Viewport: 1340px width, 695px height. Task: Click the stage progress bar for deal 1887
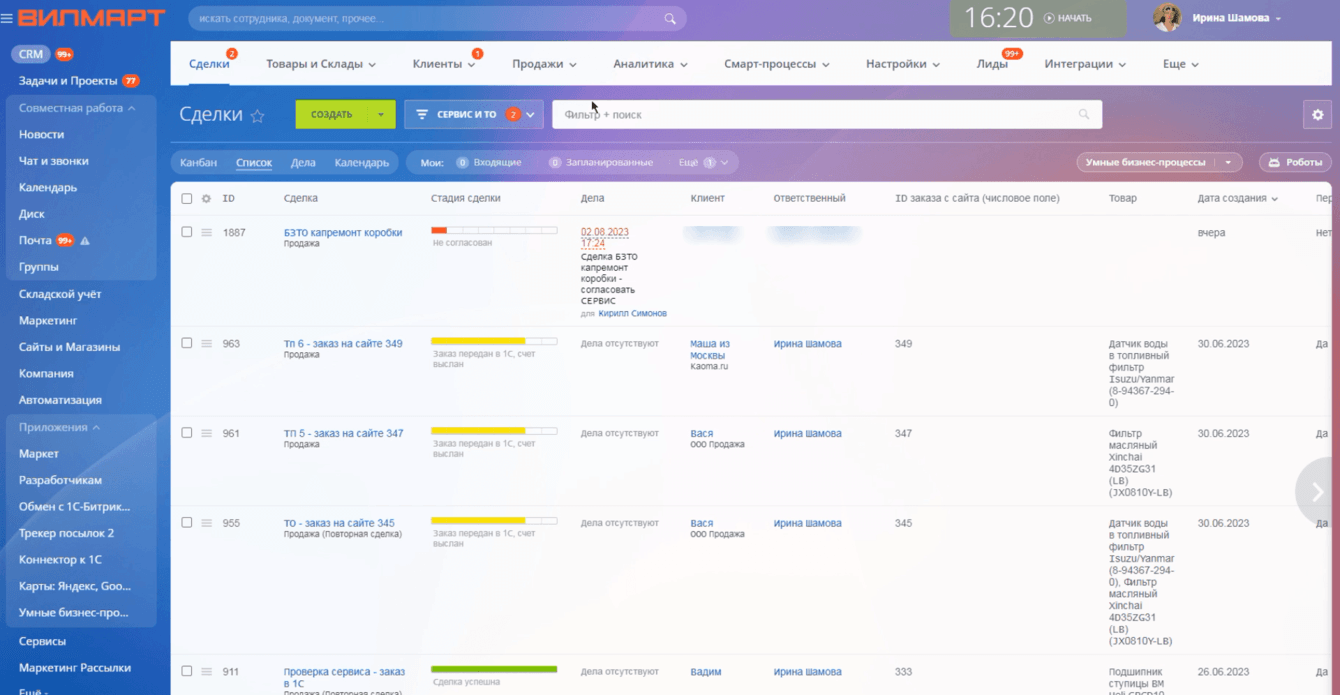494,230
